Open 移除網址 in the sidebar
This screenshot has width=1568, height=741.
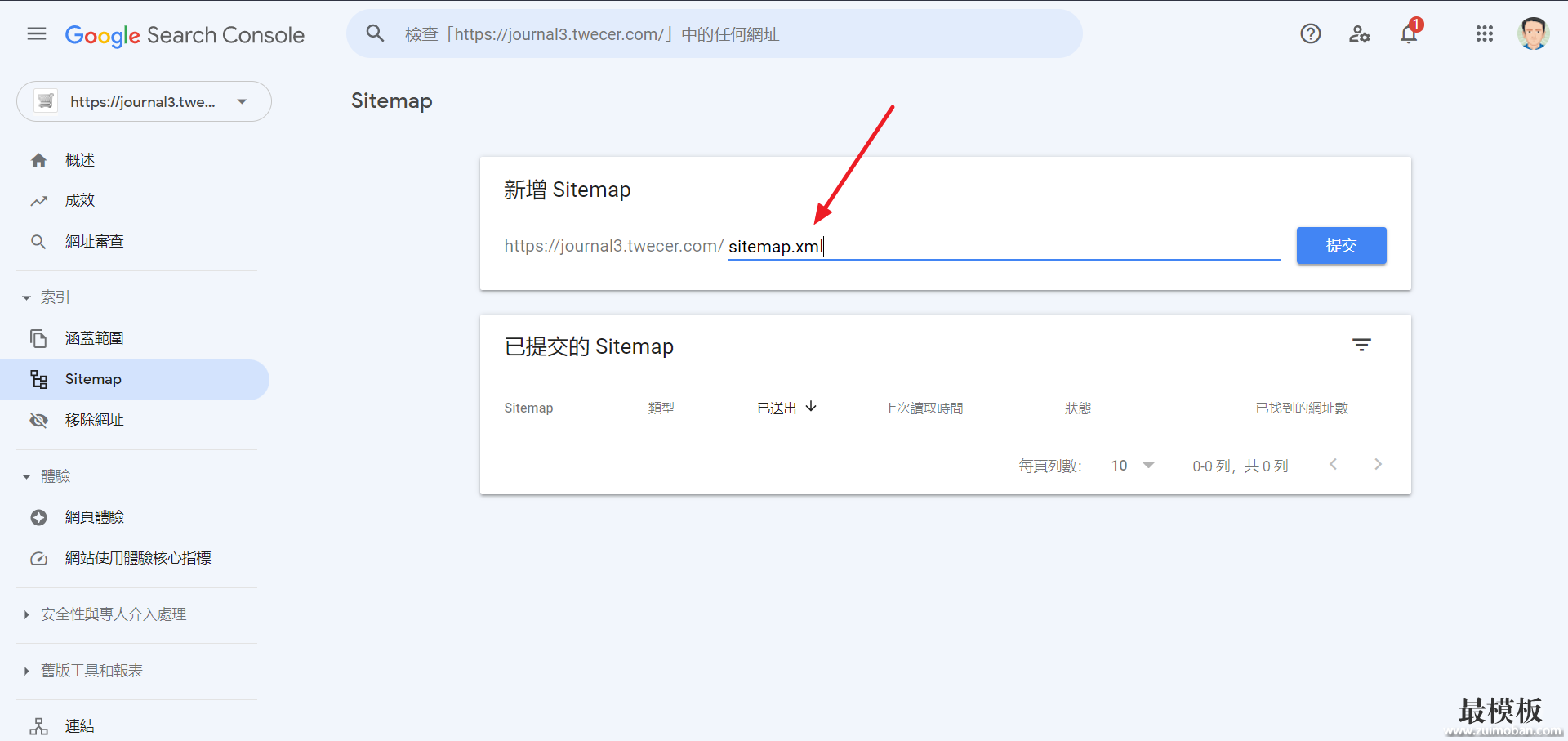94,420
